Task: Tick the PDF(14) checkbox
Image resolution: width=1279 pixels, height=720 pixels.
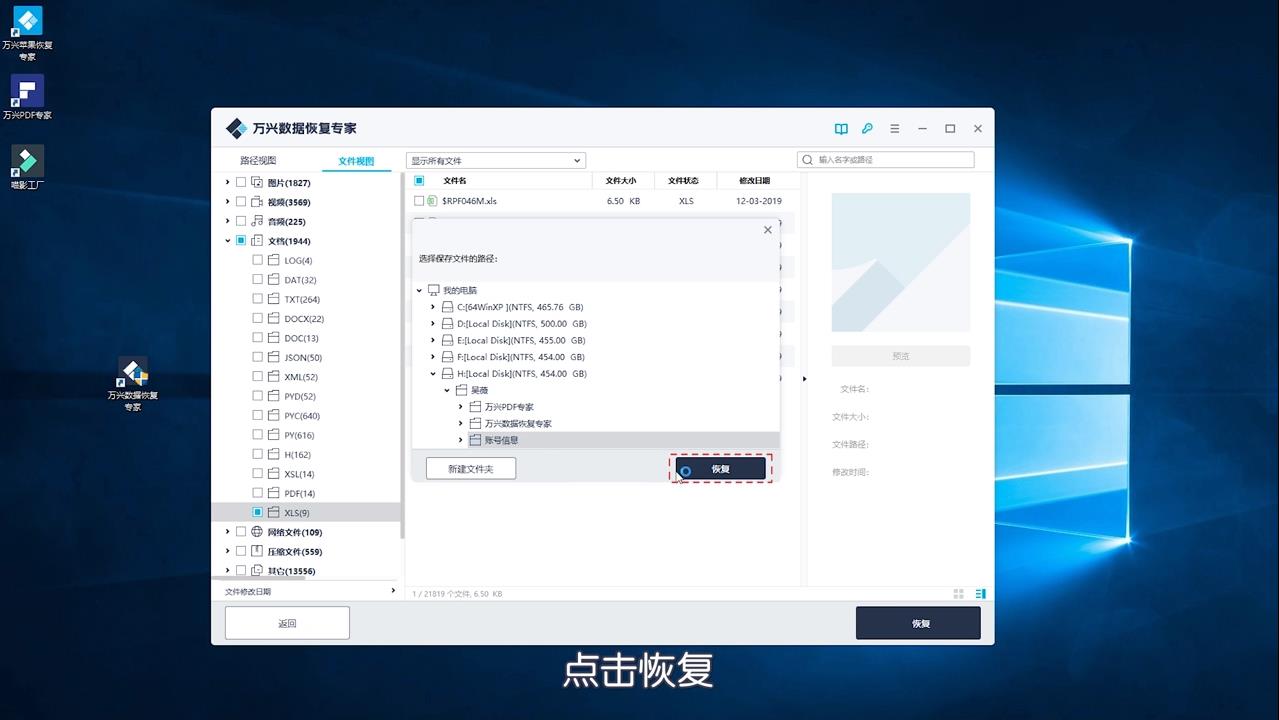Action: [258, 493]
